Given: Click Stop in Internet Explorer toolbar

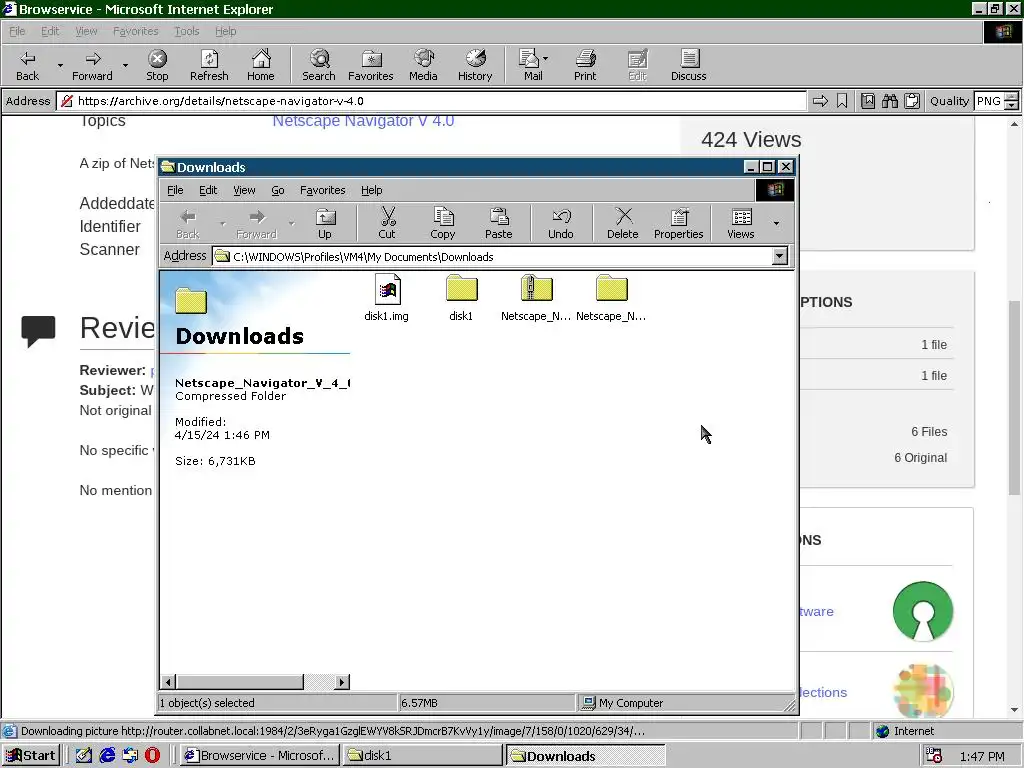Looking at the screenshot, I should click(x=157, y=65).
